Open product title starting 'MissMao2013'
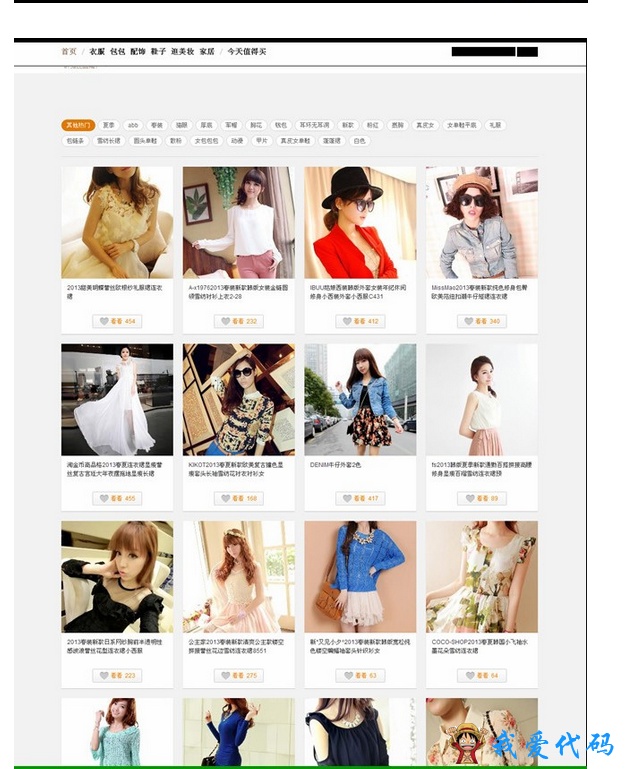The image size is (631, 769). (480, 292)
